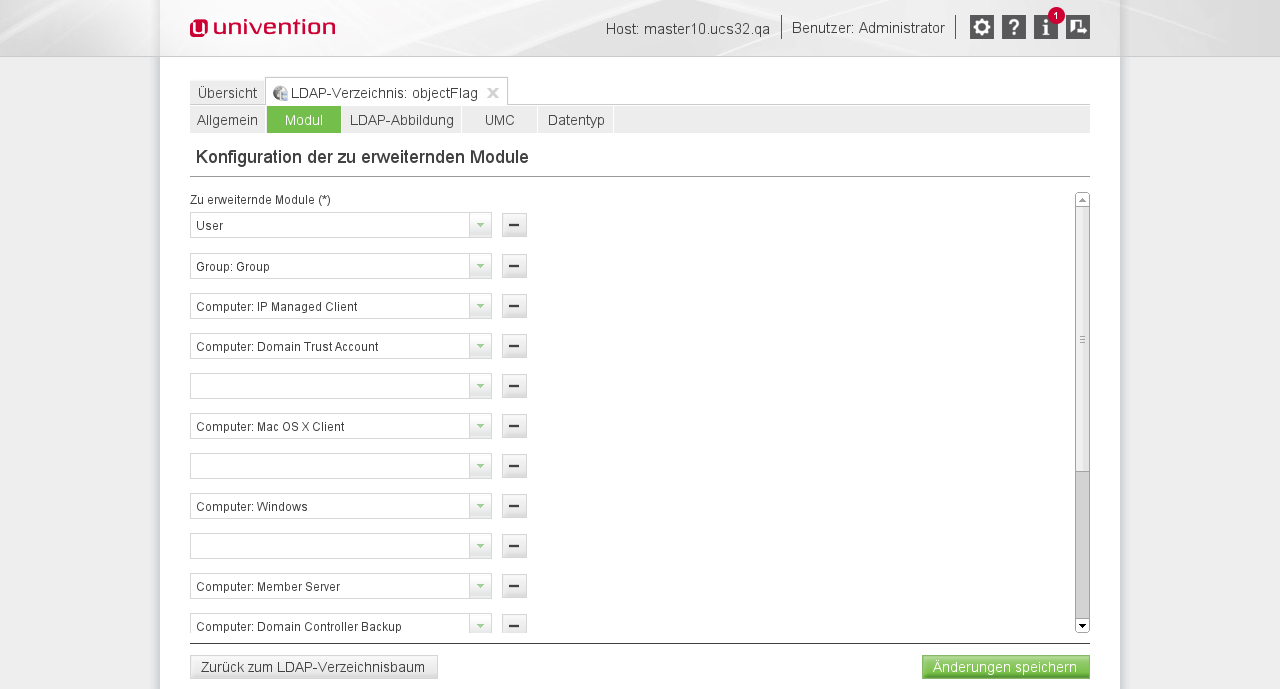Screen dimensions: 1280x689
Task: Remove the Computer: Windows entry
Action: [514, 506]
